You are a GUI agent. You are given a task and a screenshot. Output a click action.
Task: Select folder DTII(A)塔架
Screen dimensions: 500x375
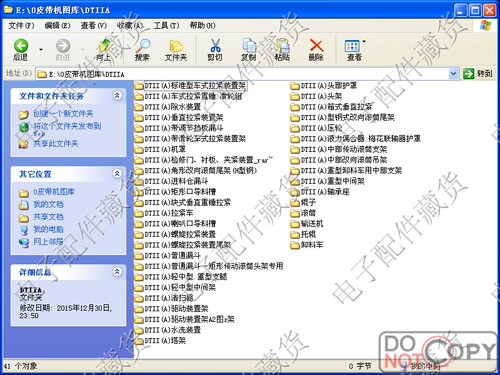point(160,341)
